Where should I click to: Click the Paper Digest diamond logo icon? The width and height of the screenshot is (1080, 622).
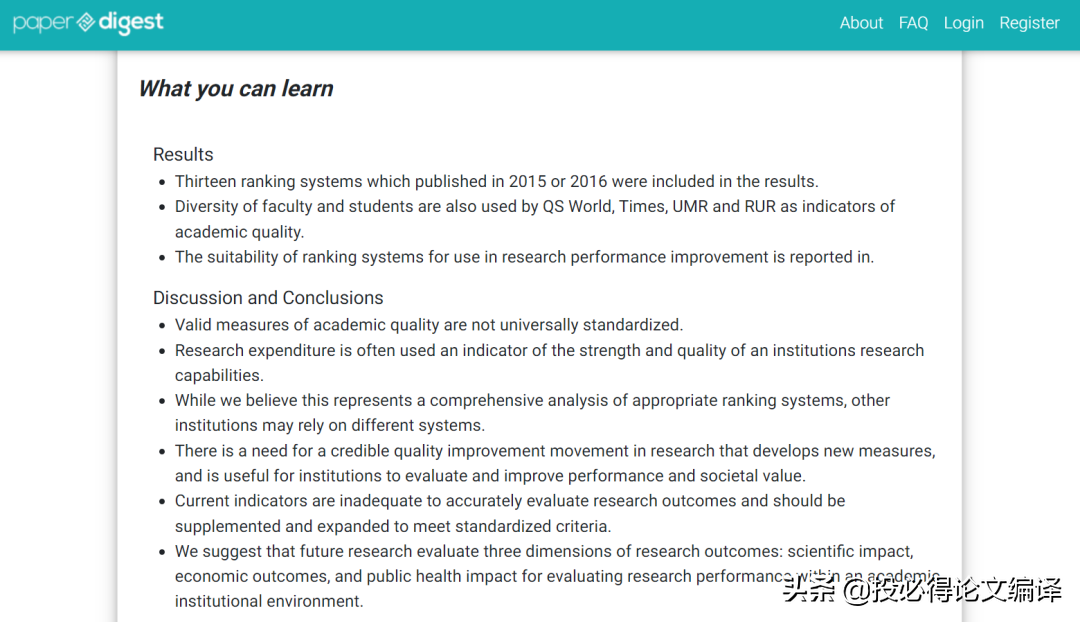click(x=86, y=22)
